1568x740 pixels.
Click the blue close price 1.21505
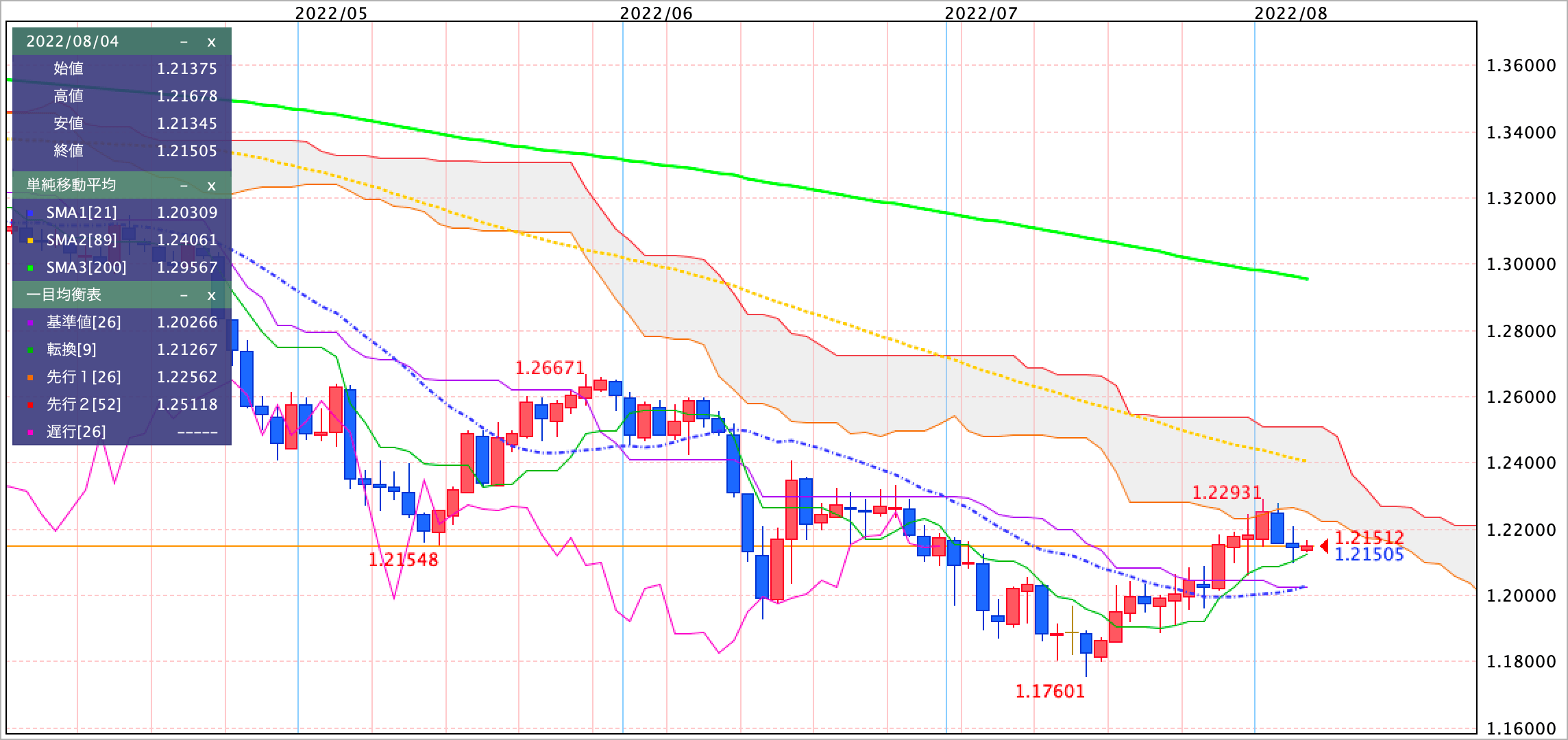pyautogui.click(x=1369, y=555)
